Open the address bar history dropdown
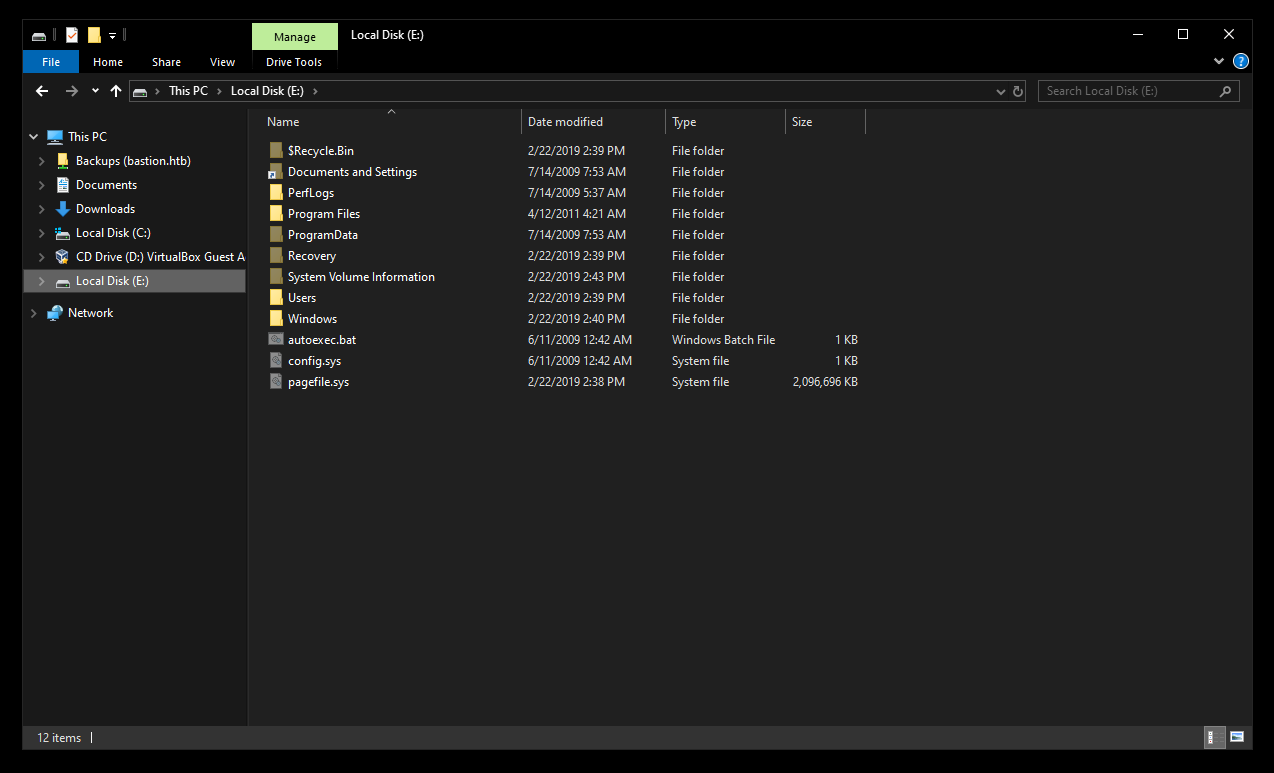Image resolution: width=1274 pixels, height=773 pixels. pos(1001,91)
